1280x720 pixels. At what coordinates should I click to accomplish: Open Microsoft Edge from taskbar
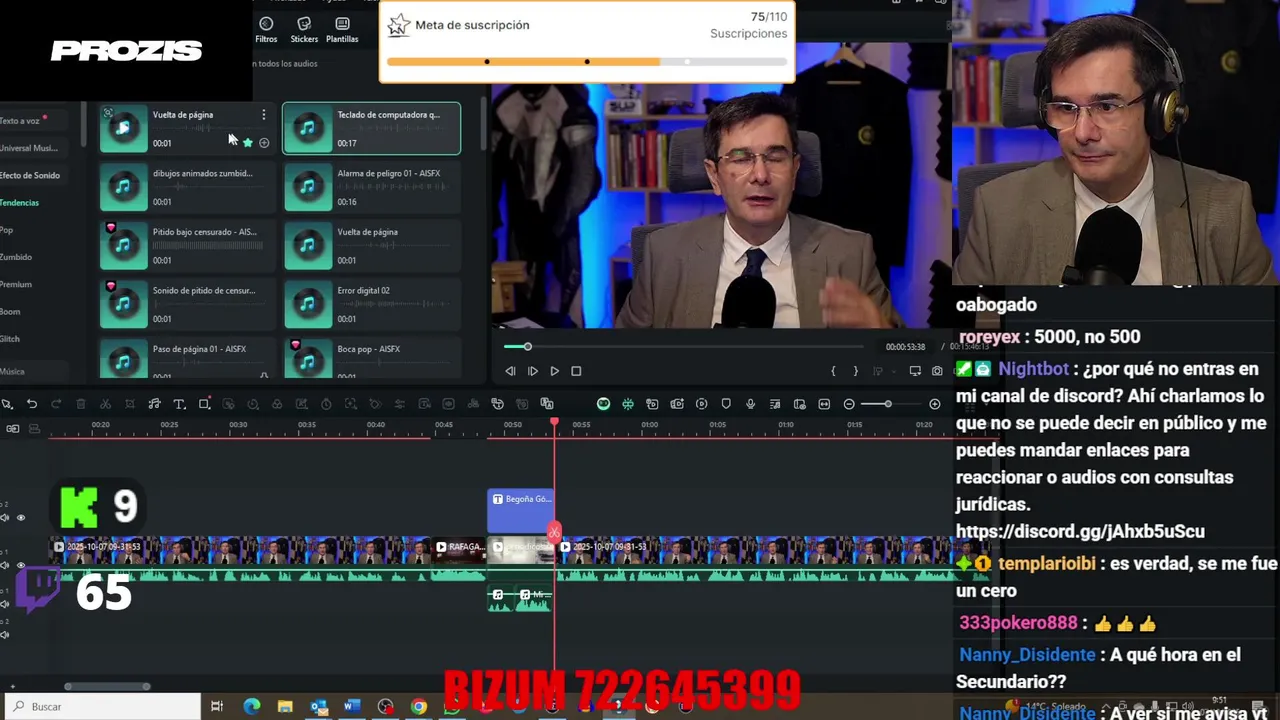coord(252,707)
